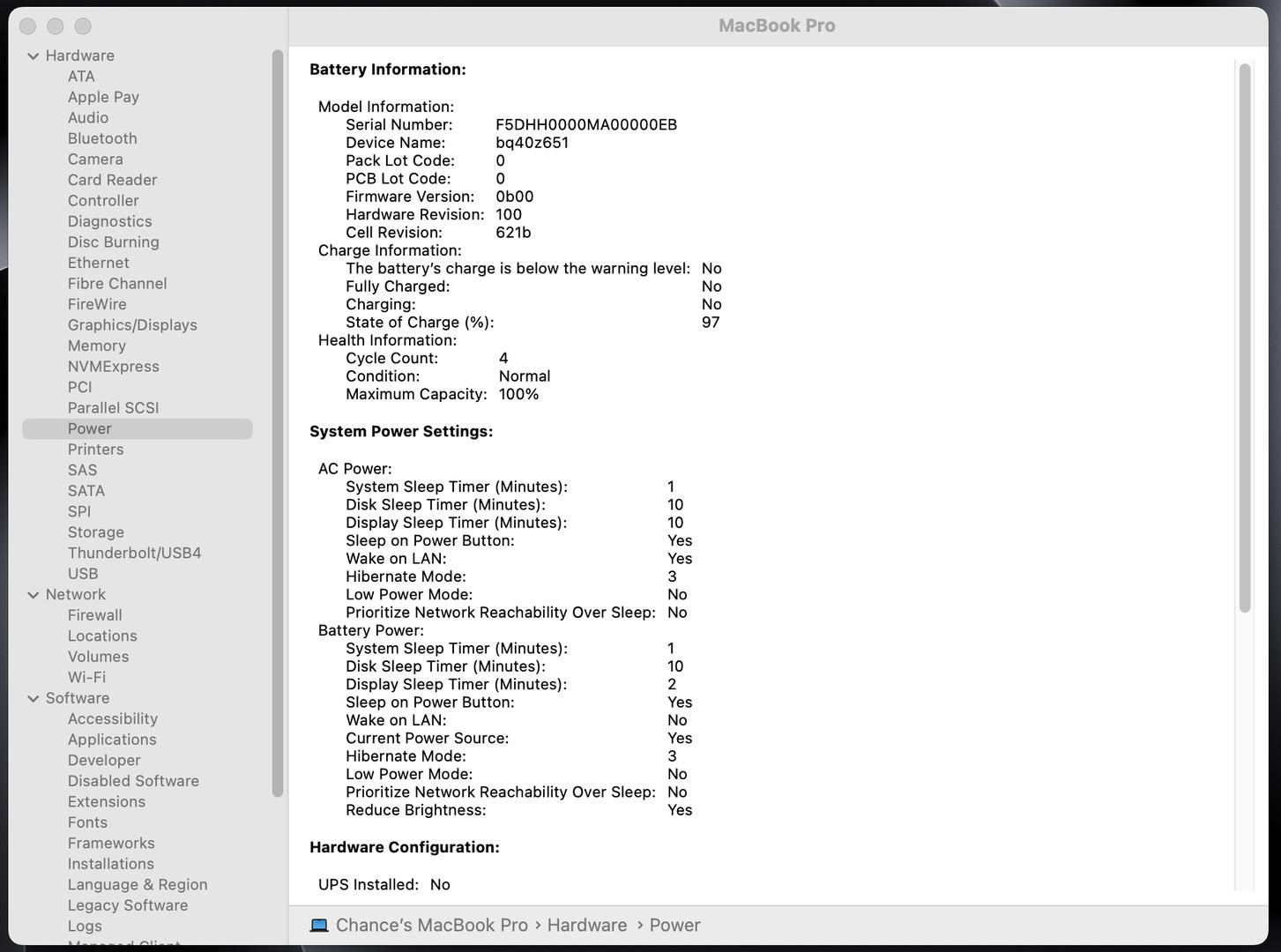Click the Battery Information heading
The height and width of the screenshot is (952, 1281).
388,70
